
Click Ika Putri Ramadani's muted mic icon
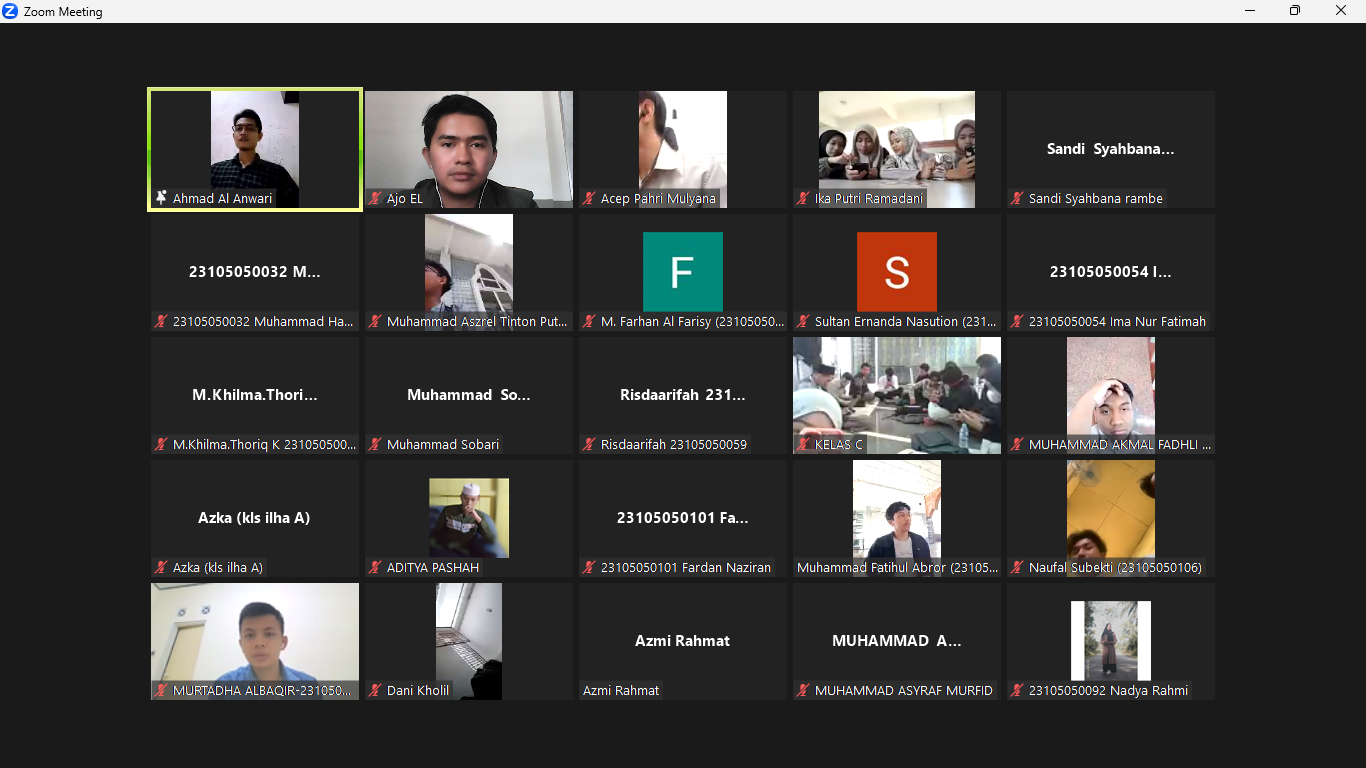tap(804, 198)
